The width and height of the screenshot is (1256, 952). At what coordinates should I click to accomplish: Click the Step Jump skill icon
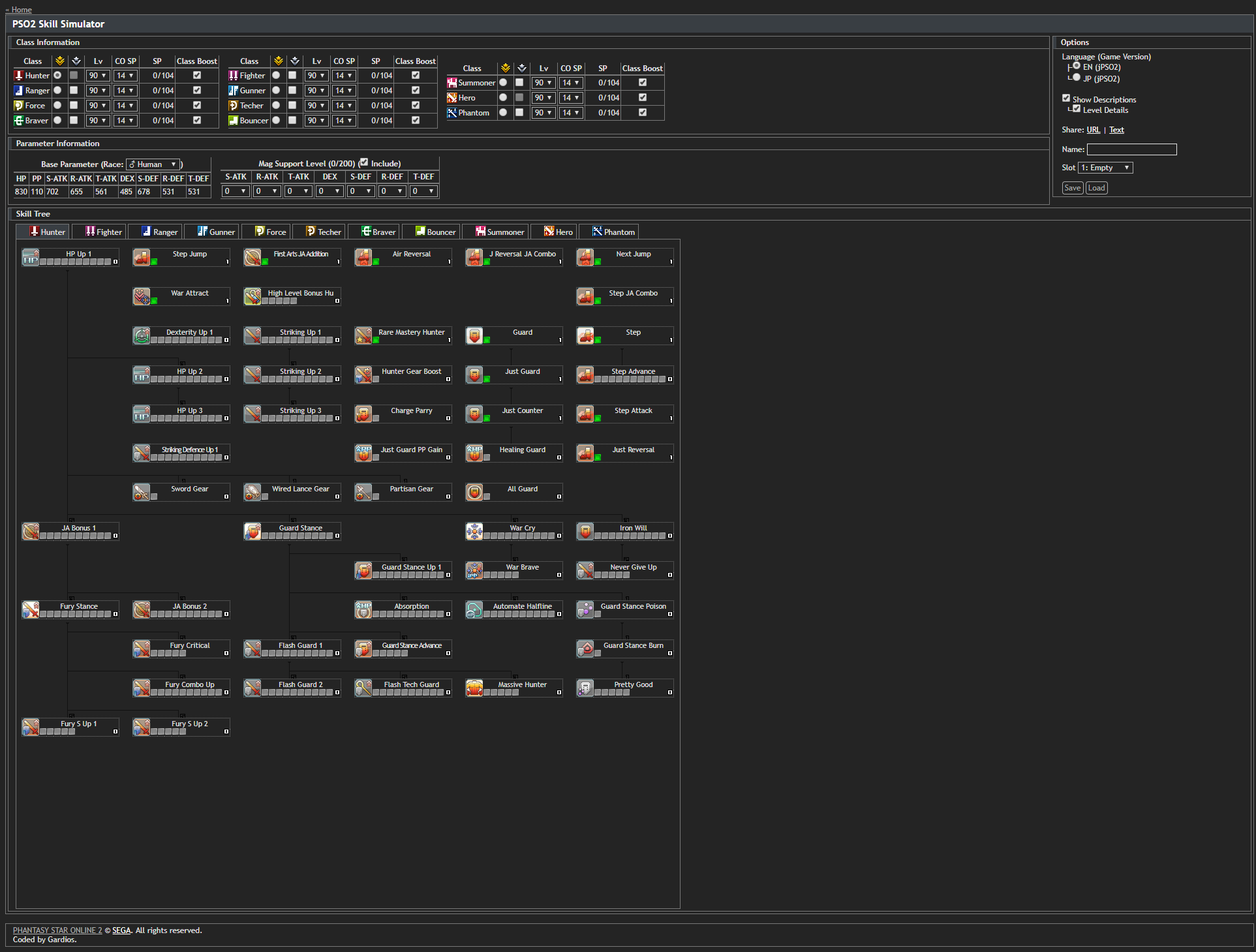pyautogui.click(x=142, y=257)
